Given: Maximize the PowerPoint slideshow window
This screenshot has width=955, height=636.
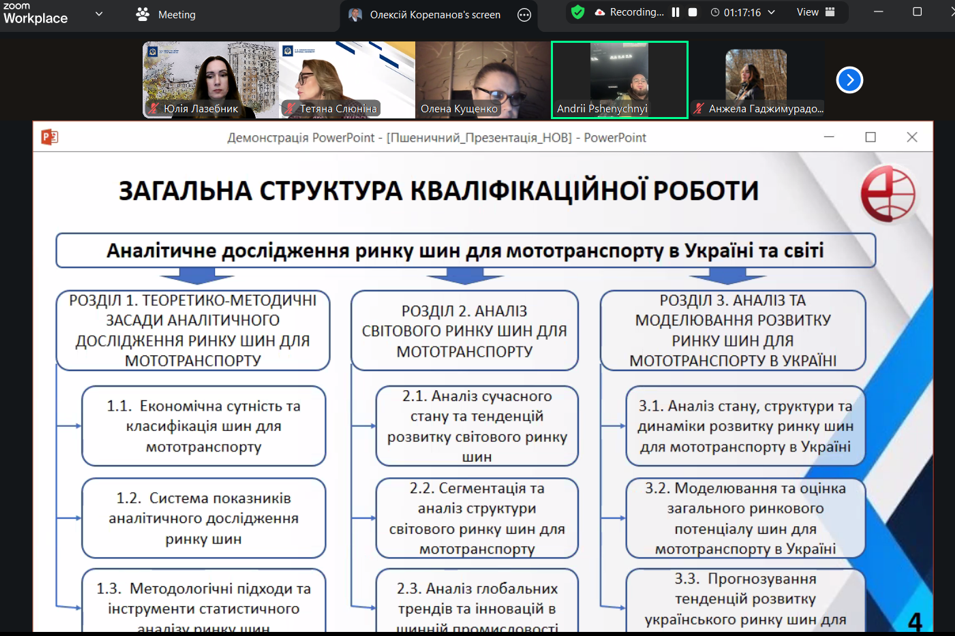Looking at the screenshot, I should pos(870,137).
